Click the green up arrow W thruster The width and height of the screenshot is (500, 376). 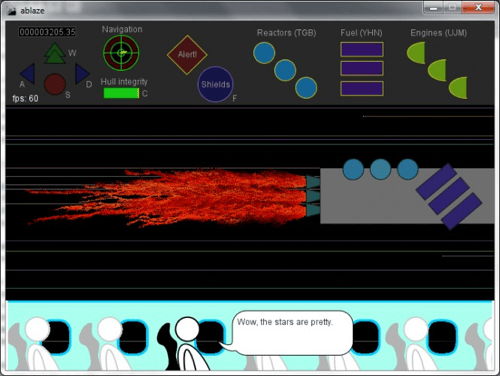point(54,53)
